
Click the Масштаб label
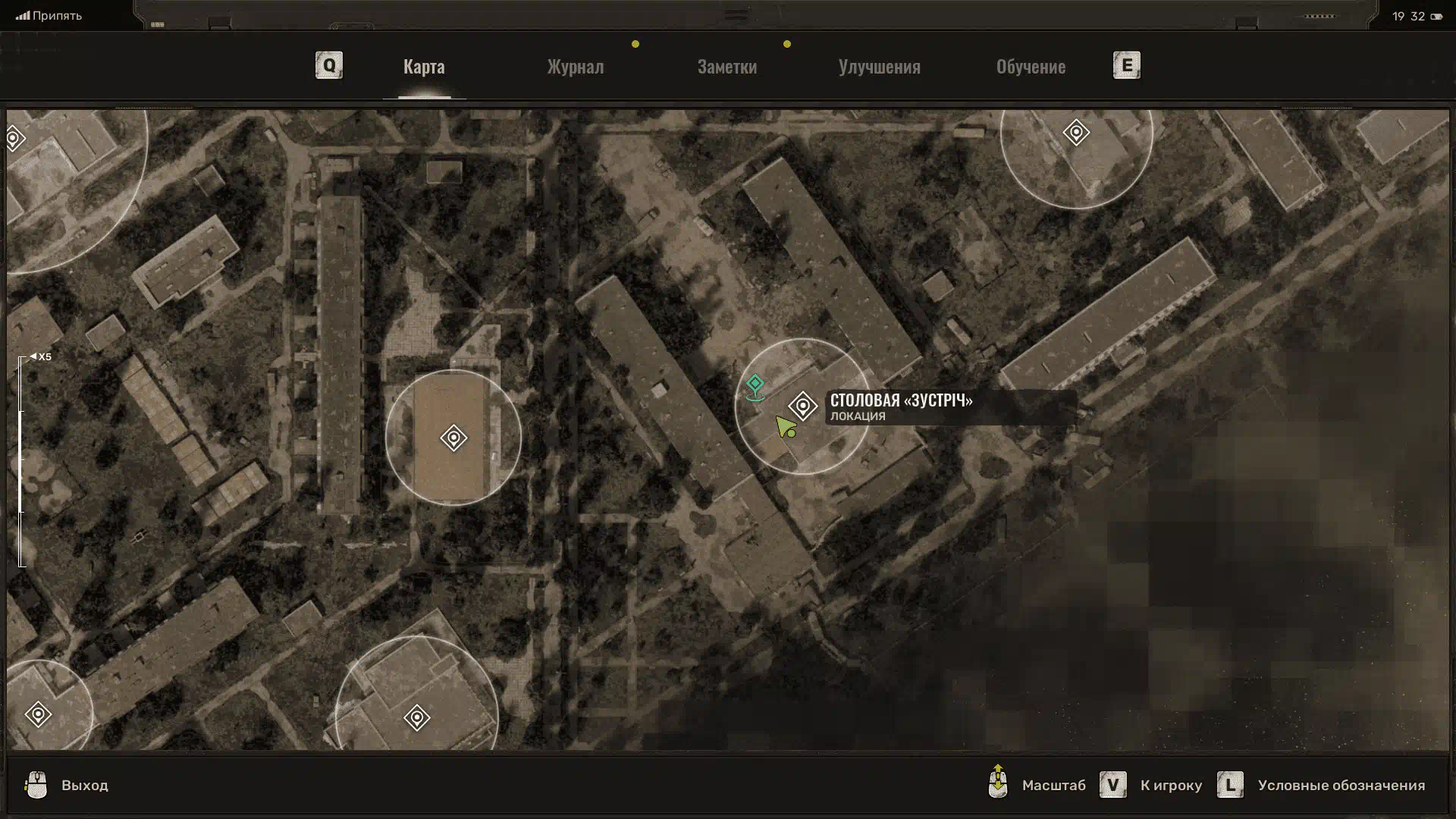pos(1054,786)
